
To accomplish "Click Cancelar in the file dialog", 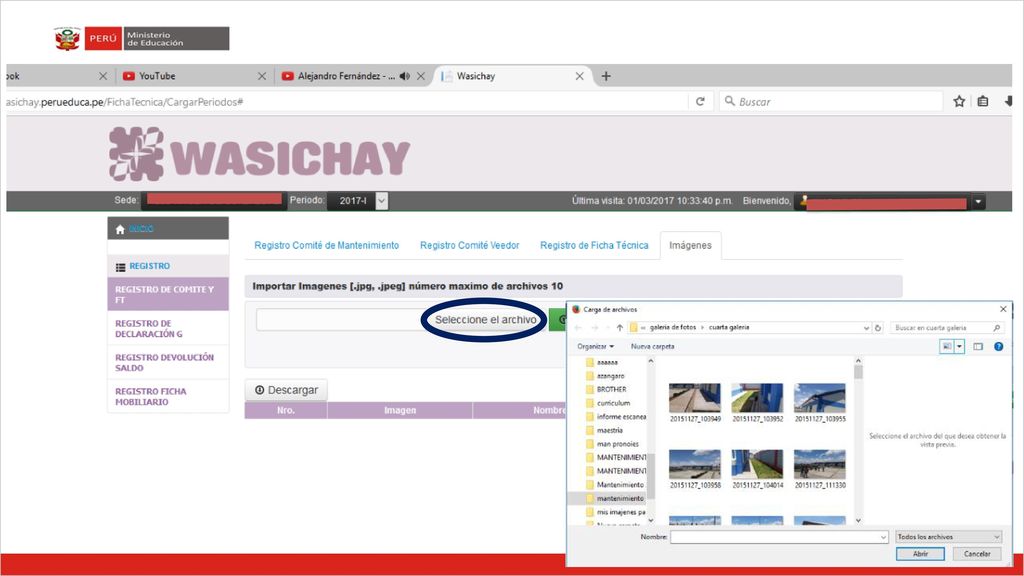I will [977, 554].
